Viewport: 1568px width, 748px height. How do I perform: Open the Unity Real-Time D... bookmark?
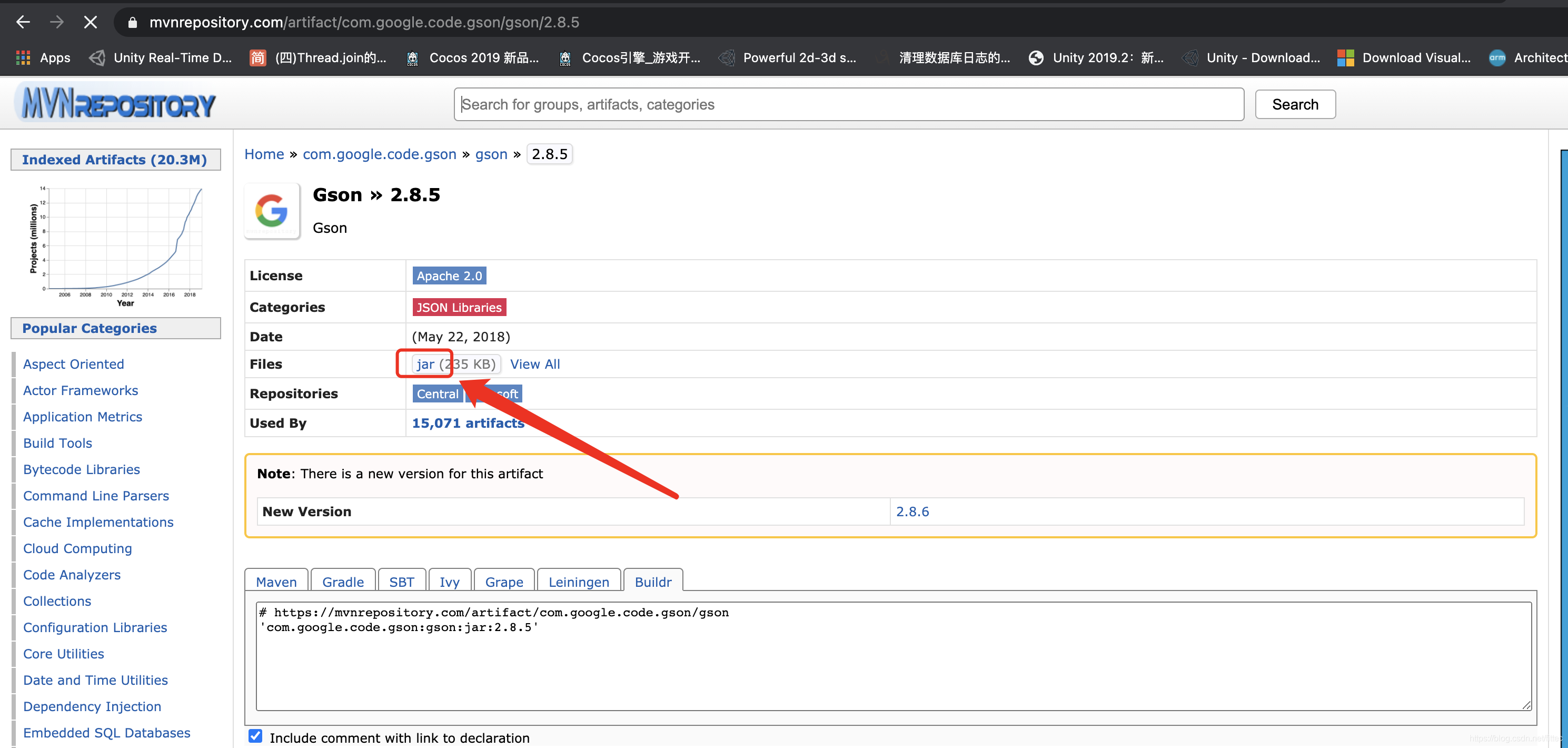point(160,58)
